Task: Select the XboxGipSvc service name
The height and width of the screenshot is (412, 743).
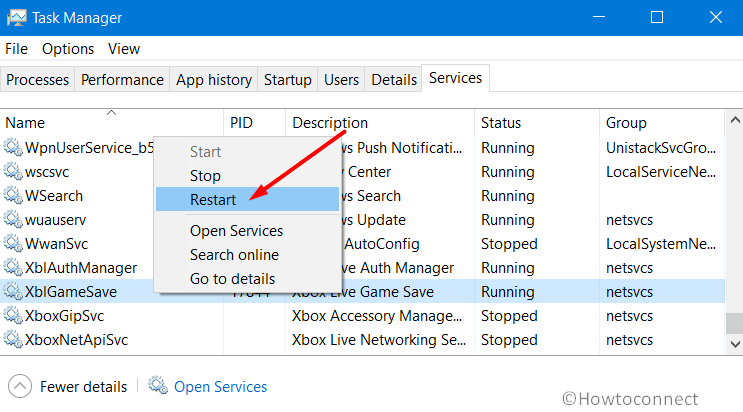Action: [64, 316]
